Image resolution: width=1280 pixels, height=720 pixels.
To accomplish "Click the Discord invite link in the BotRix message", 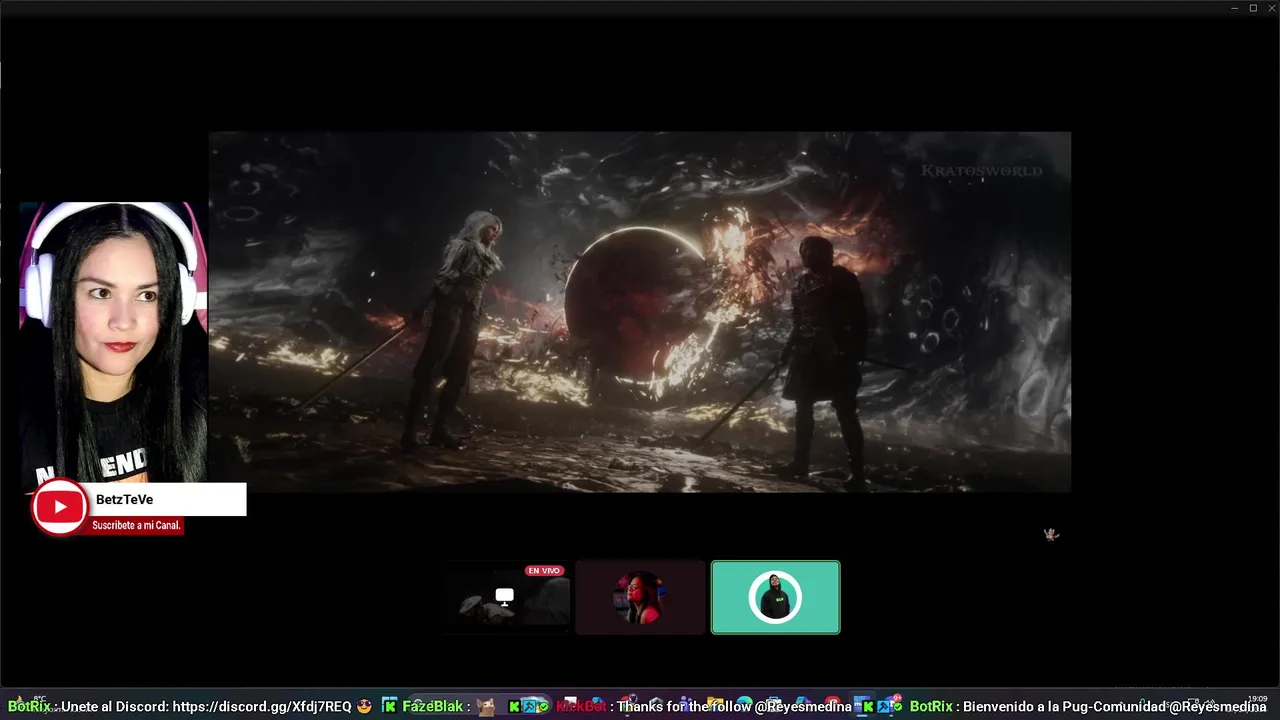I will [262, 706].
